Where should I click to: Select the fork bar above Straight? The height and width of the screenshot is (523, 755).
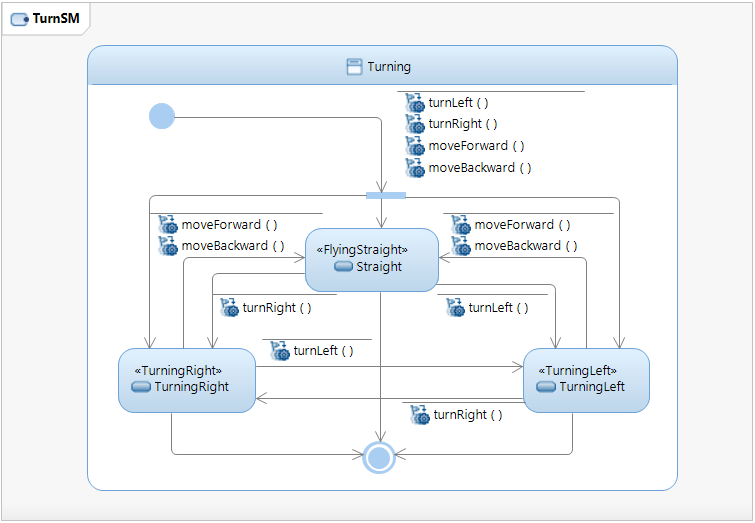click(386, 195)
